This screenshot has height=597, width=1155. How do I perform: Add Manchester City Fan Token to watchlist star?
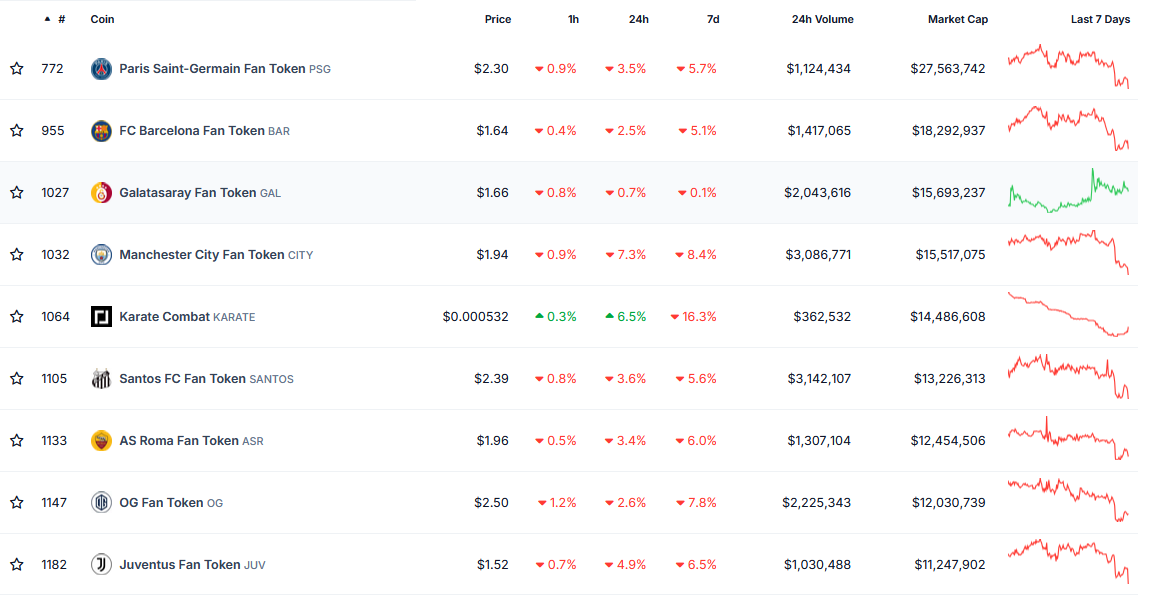(17, 254)
